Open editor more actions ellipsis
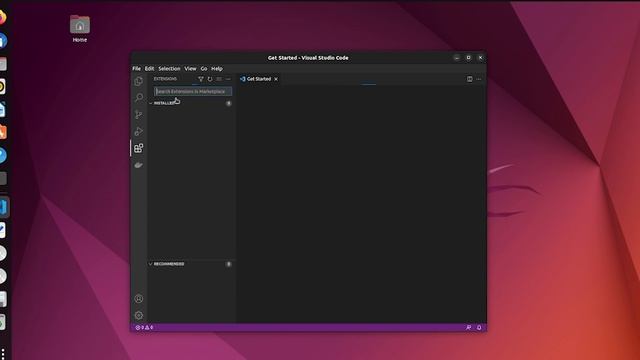Screen dimensions: 640x360 point(479,79)
